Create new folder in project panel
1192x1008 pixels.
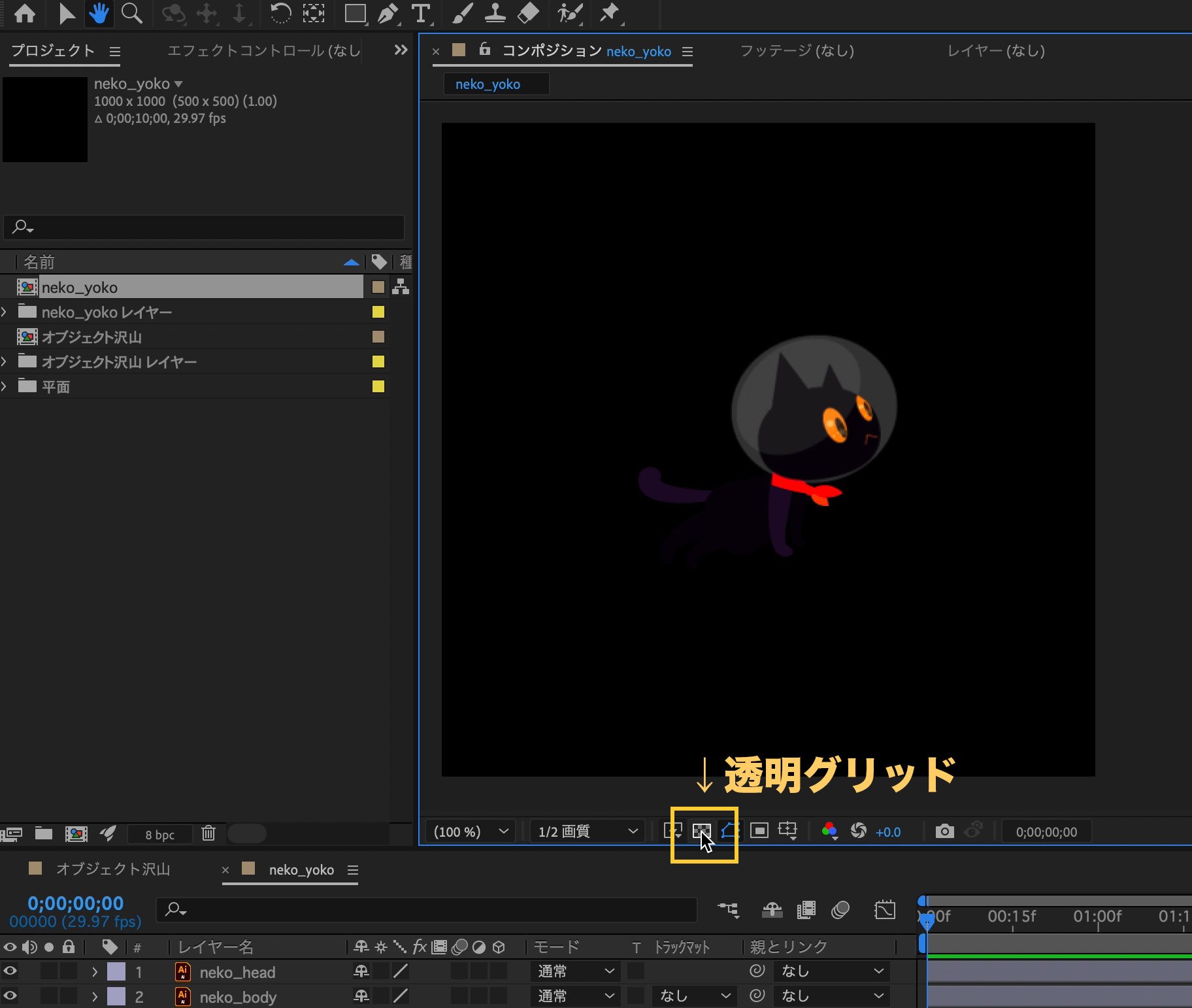(x=44, y=833)
